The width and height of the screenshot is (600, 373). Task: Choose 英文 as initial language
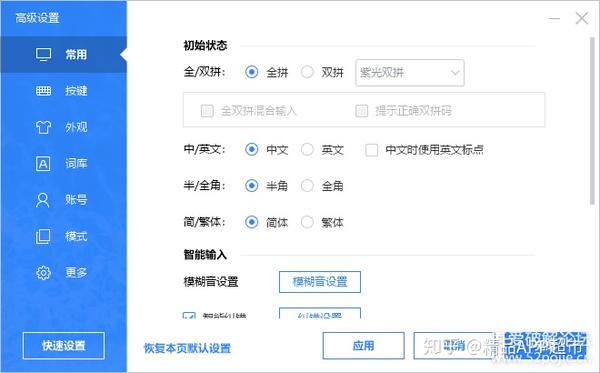click(307, 149)
